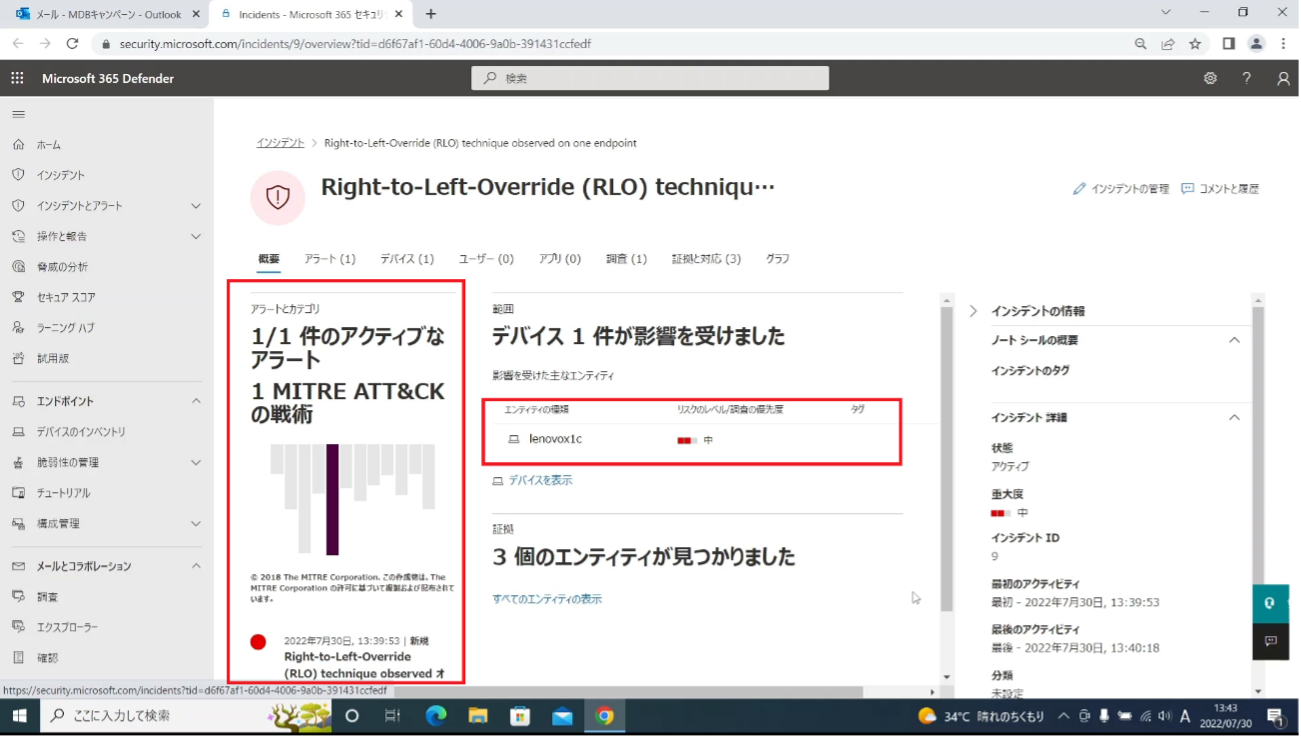Open コメントと履歴 button

(1220, 189)
